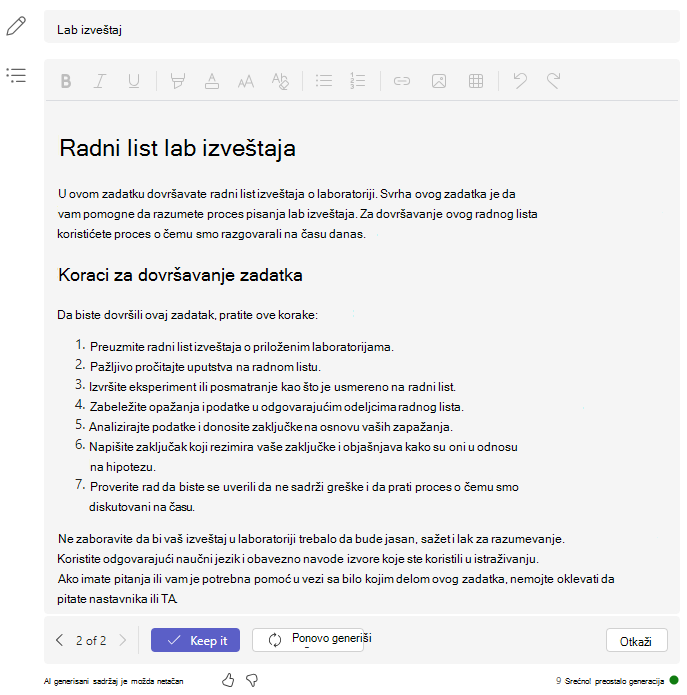The height and width of the screenshot is (695, 687).
Task: Click the Lab izveštaj title field
Action: [x=362, y=27]
